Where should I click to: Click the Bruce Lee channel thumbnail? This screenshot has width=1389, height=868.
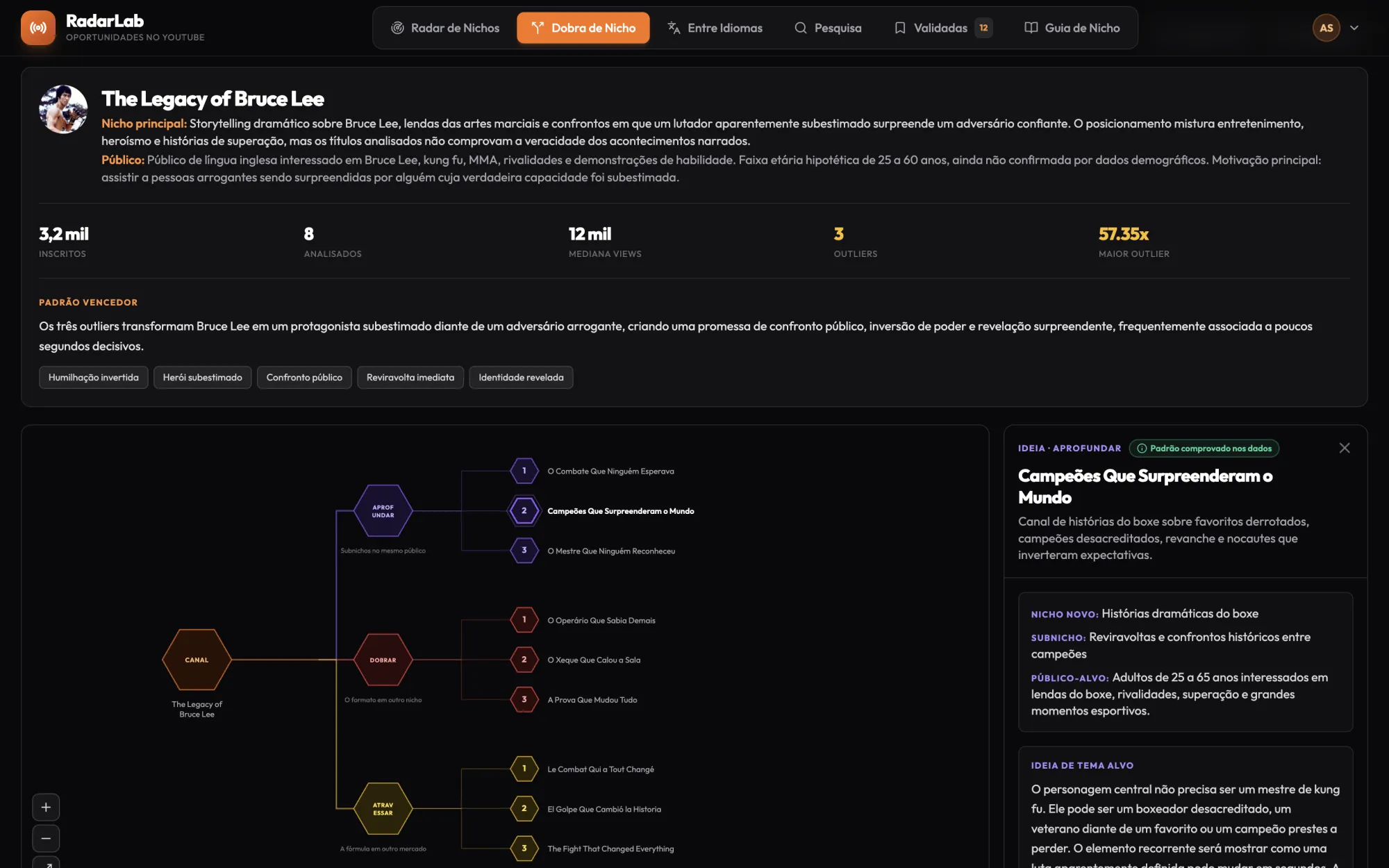click(63, 109)
